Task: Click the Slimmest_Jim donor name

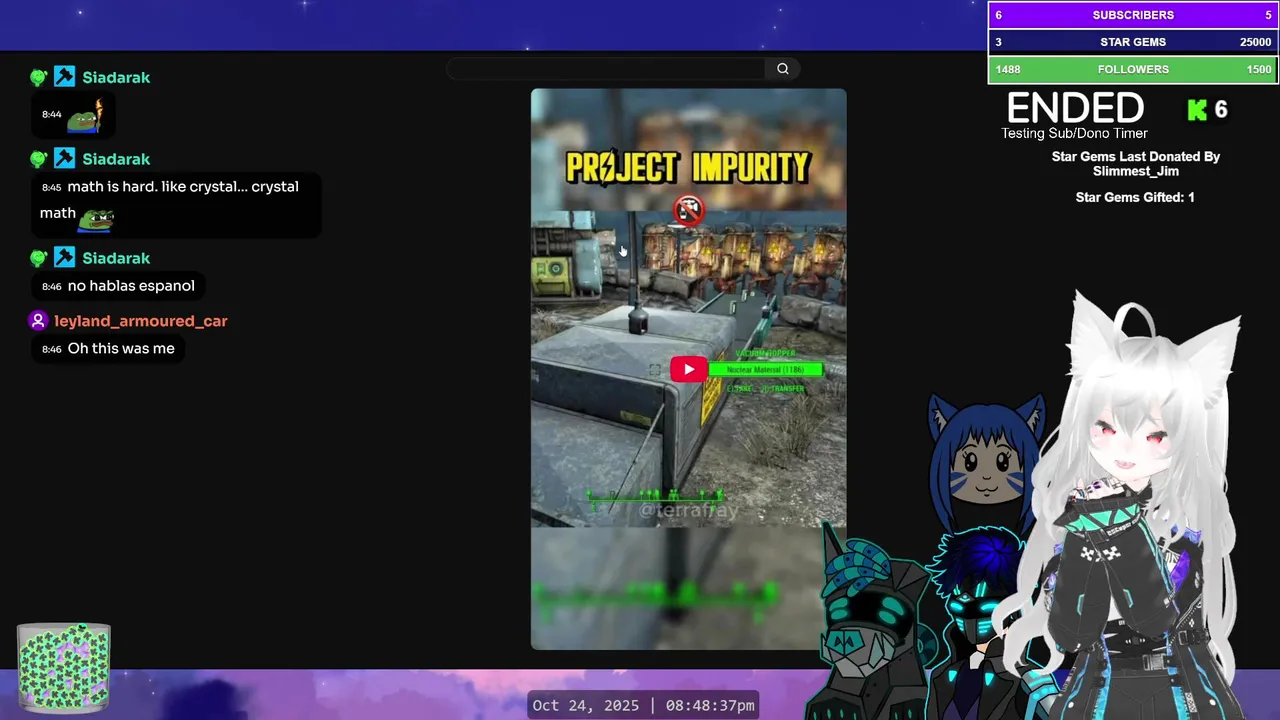Action: coord(1136,171)
